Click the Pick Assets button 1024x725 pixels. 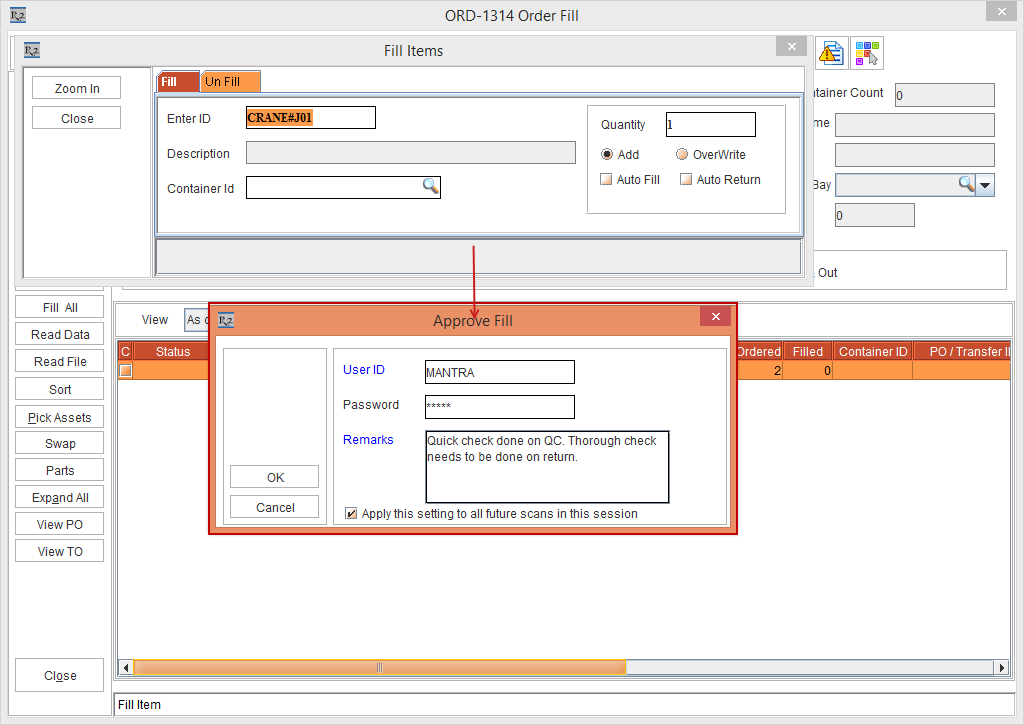[60, 417]
